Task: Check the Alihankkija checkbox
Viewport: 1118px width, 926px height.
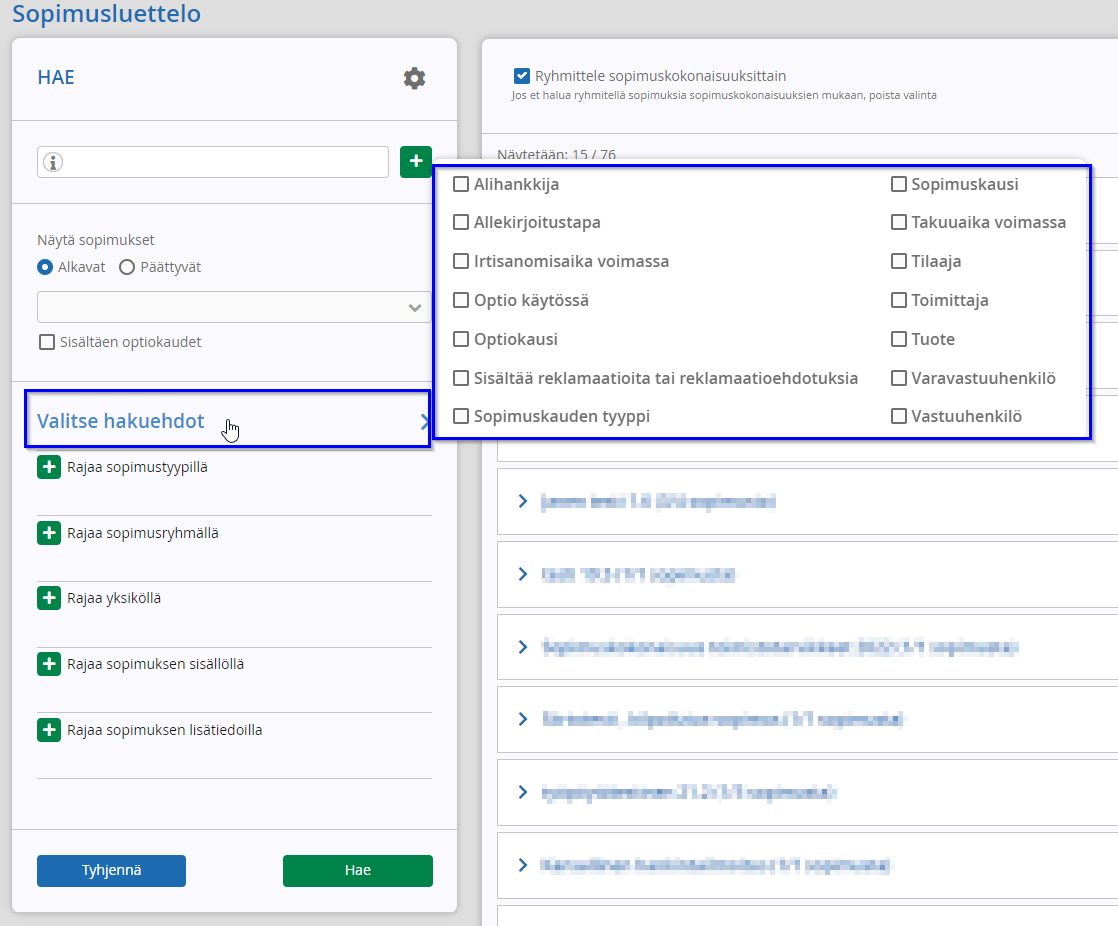Action: (x=461, y=185)
